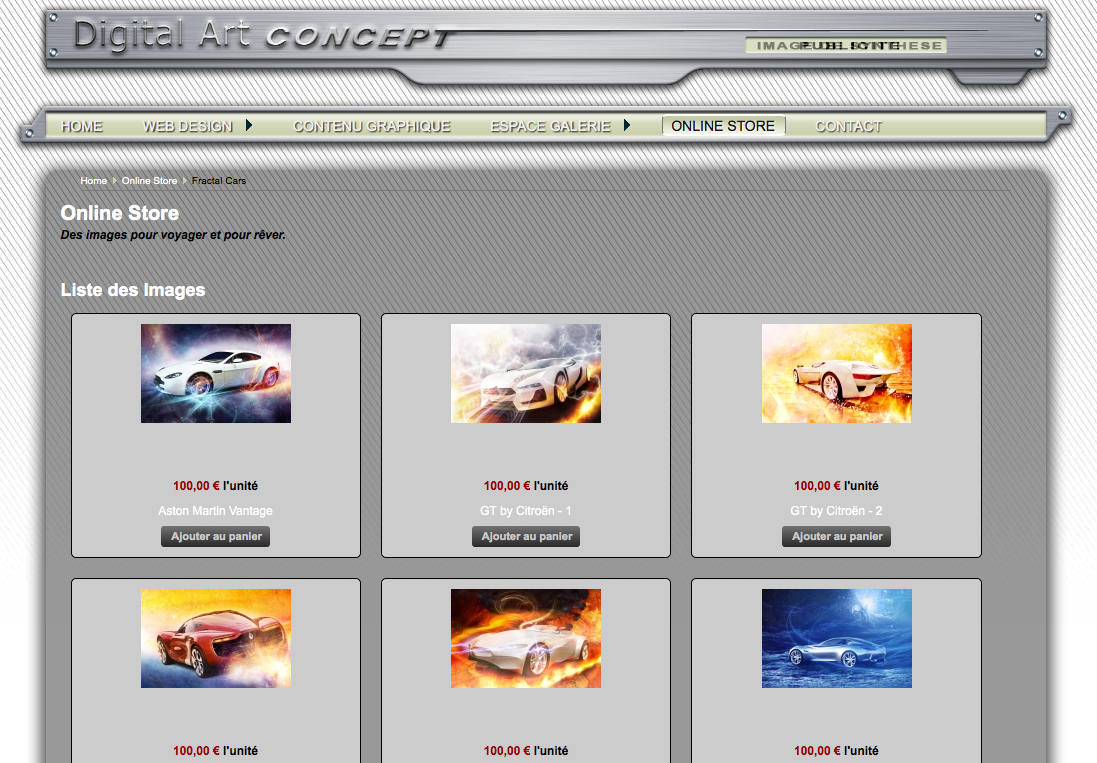Follow the Home breadcrumb link

[x=94, y=180]
